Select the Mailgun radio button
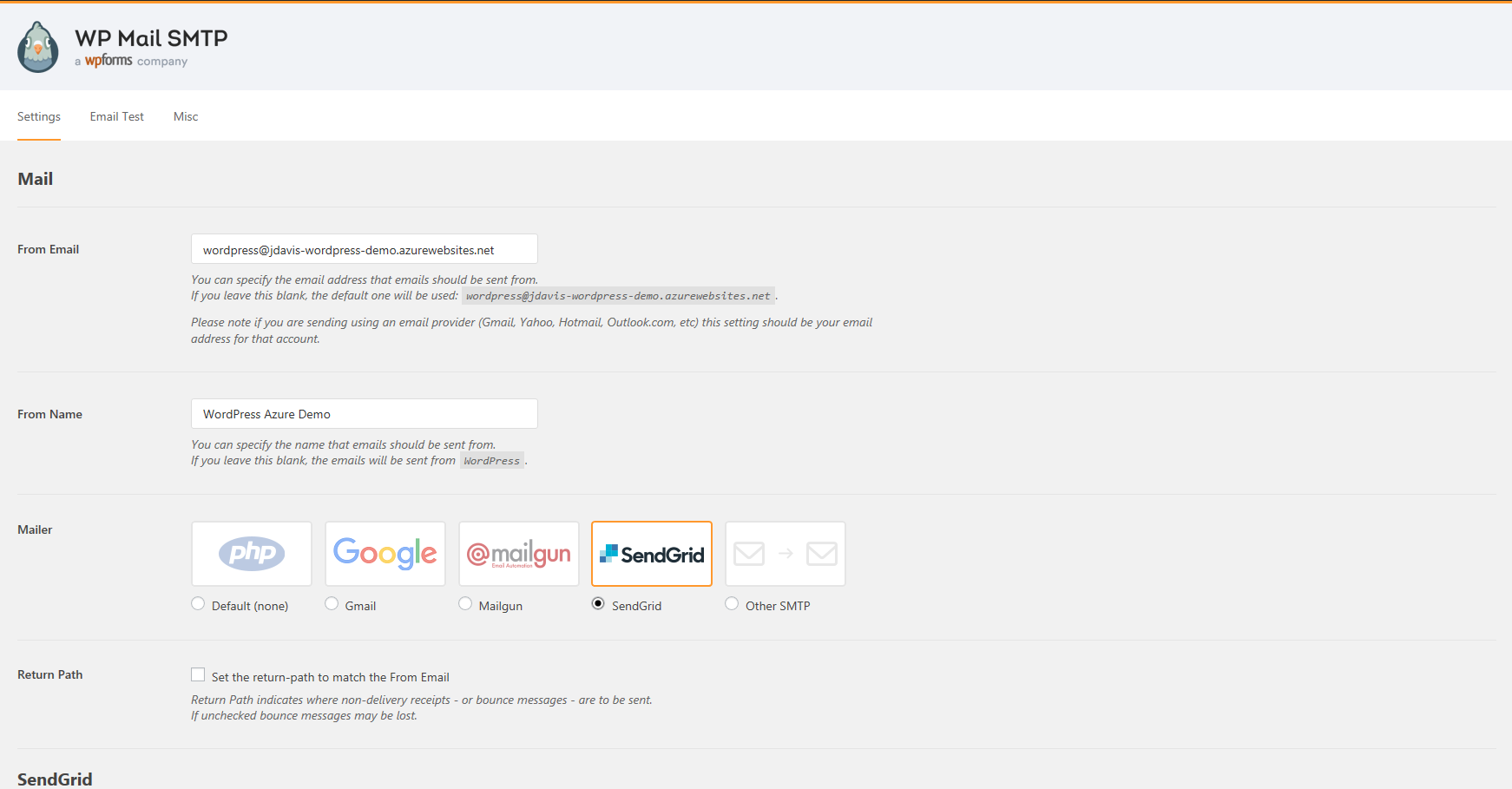 coord(465,604)
